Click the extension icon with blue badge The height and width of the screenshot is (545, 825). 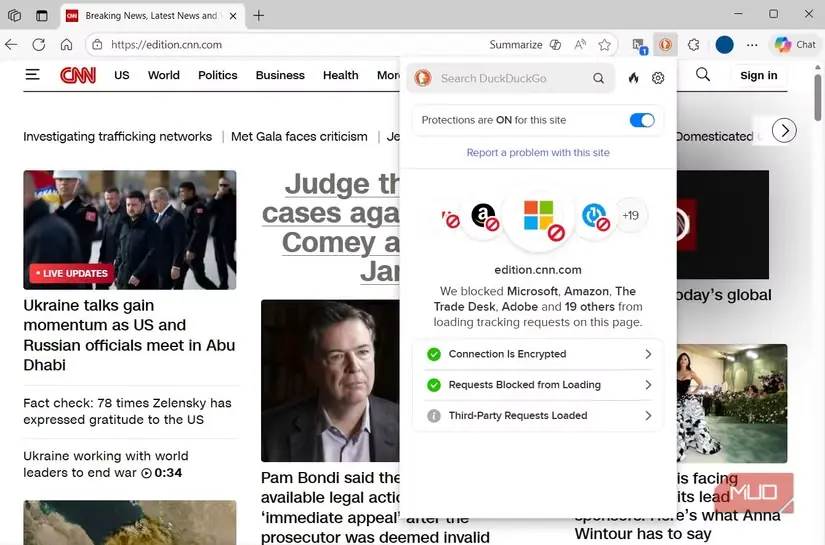click(x=639, y=46)
